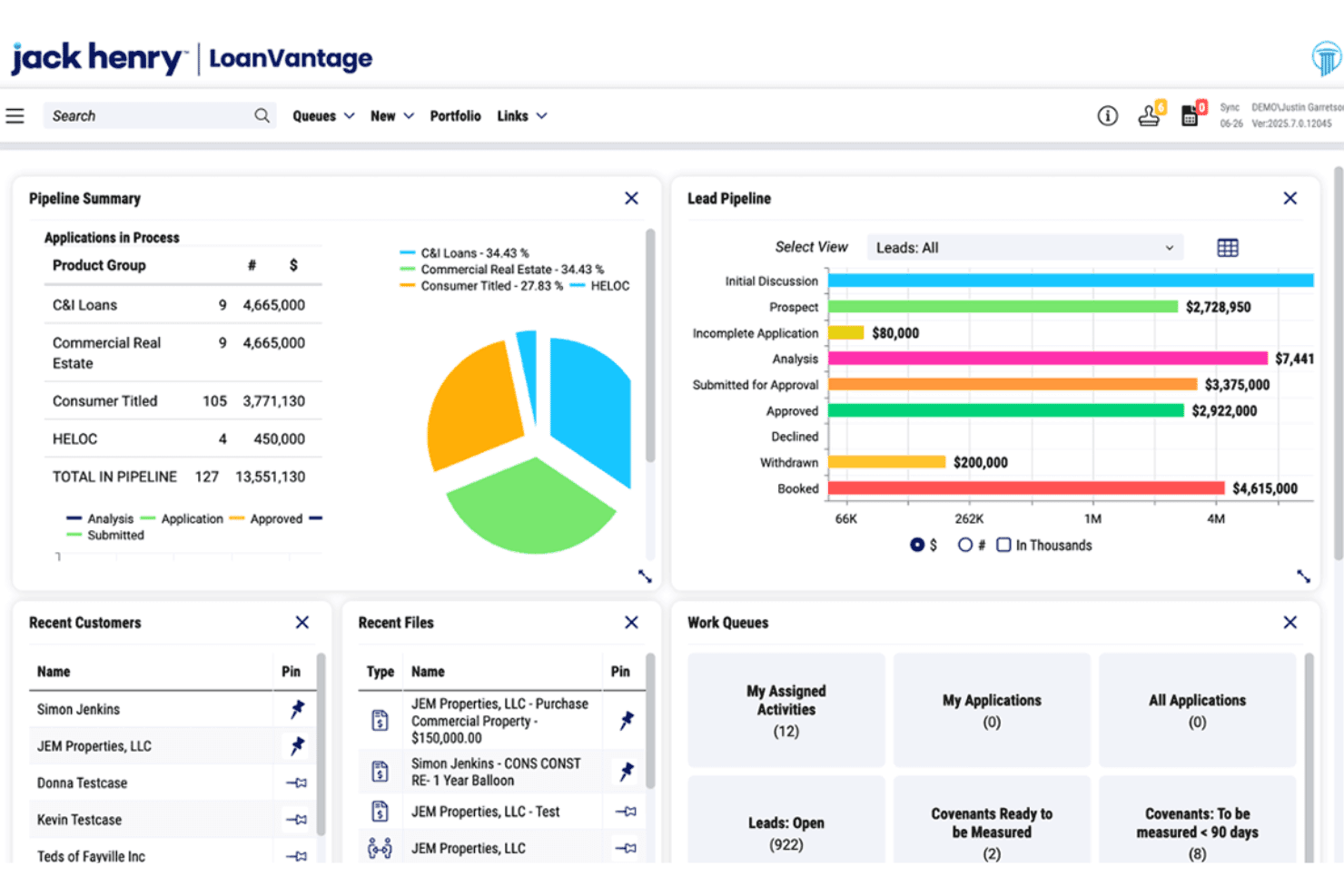1344x896 pixels.
Task: Close the Recent Customers panel
Action: coord(302,622)
